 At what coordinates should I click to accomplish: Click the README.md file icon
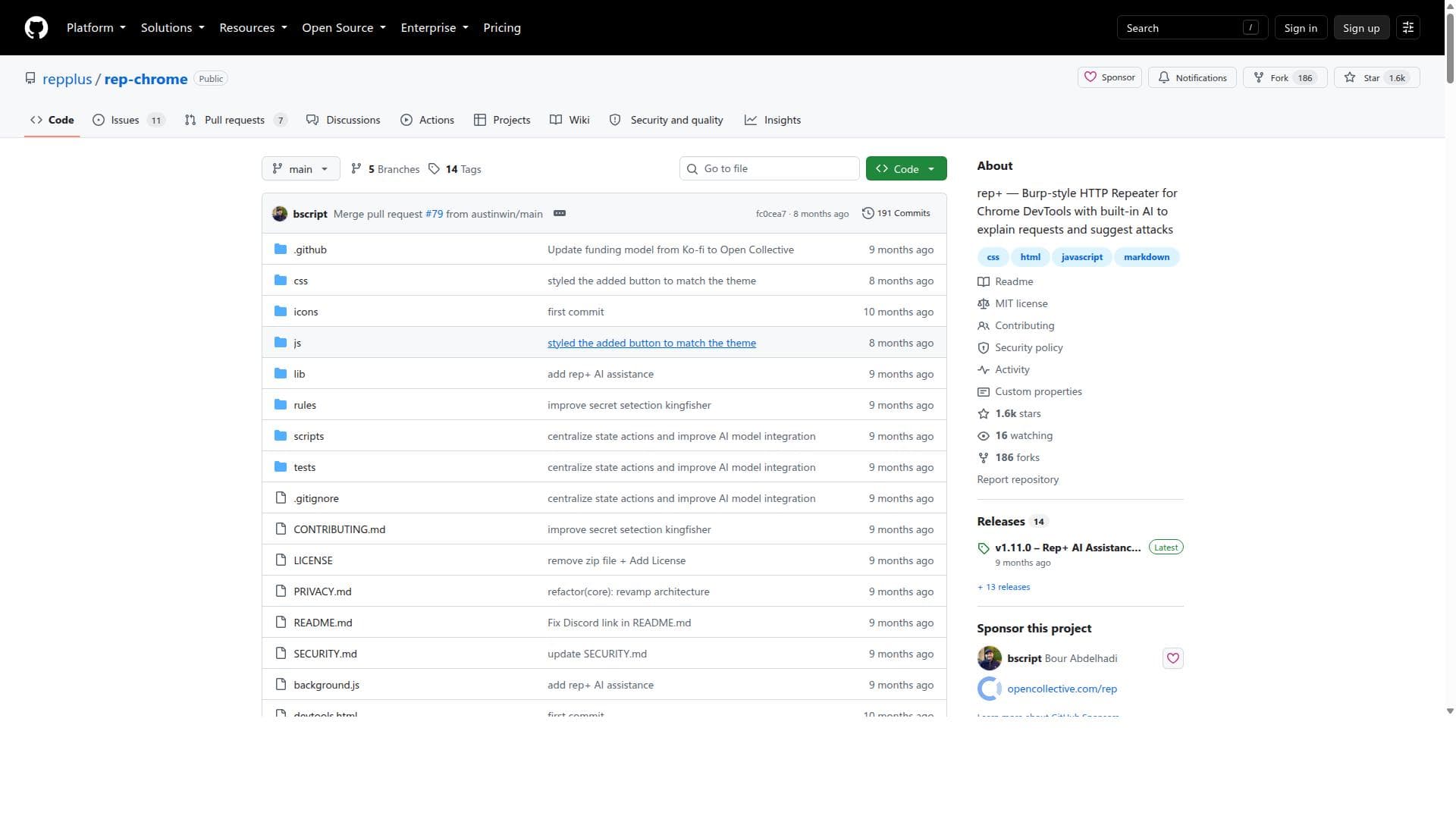pos(281,623)
